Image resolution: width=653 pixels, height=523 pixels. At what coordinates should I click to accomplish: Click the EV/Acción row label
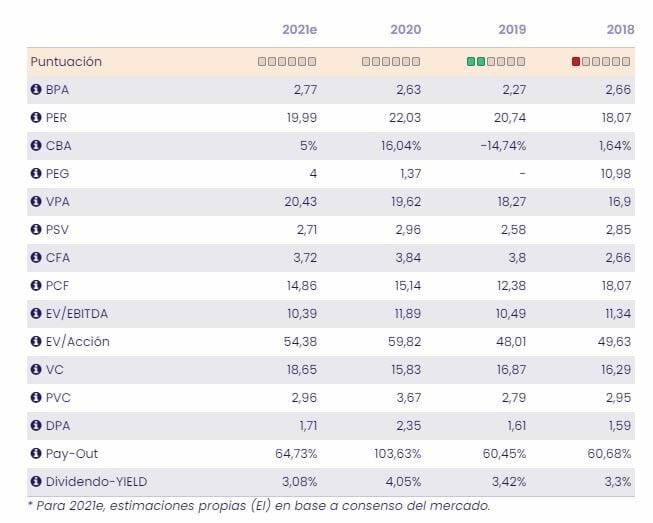(x=77, y=342)
